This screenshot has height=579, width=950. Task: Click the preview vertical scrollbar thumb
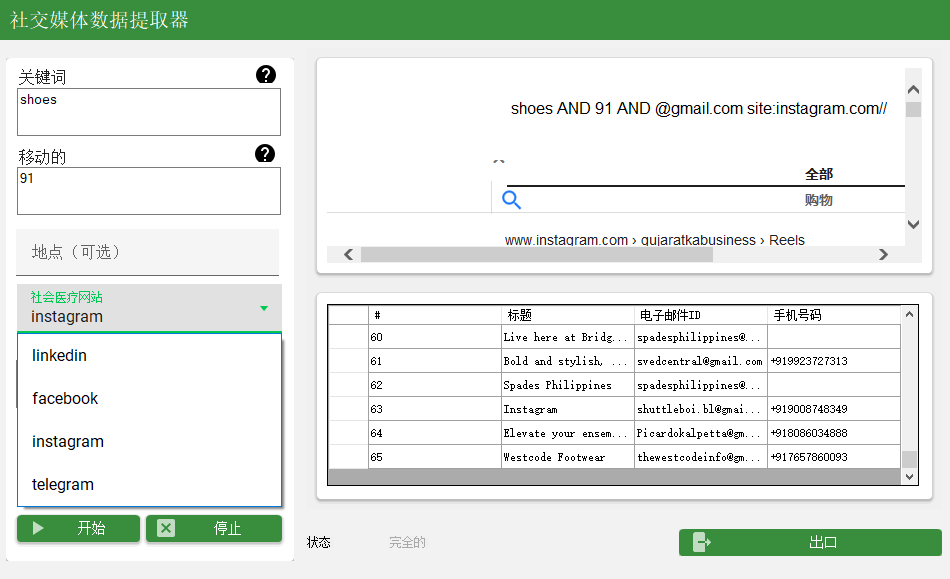pos(913,110)
